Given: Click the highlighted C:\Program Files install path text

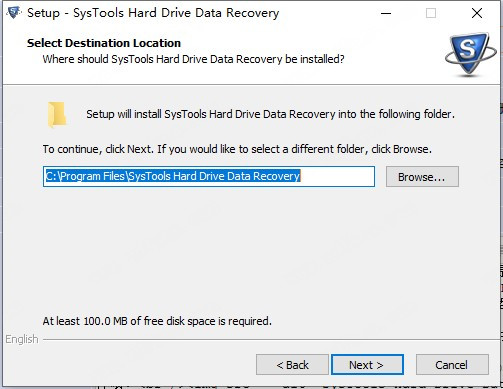Looking at the screenshot, I should 173,176.
